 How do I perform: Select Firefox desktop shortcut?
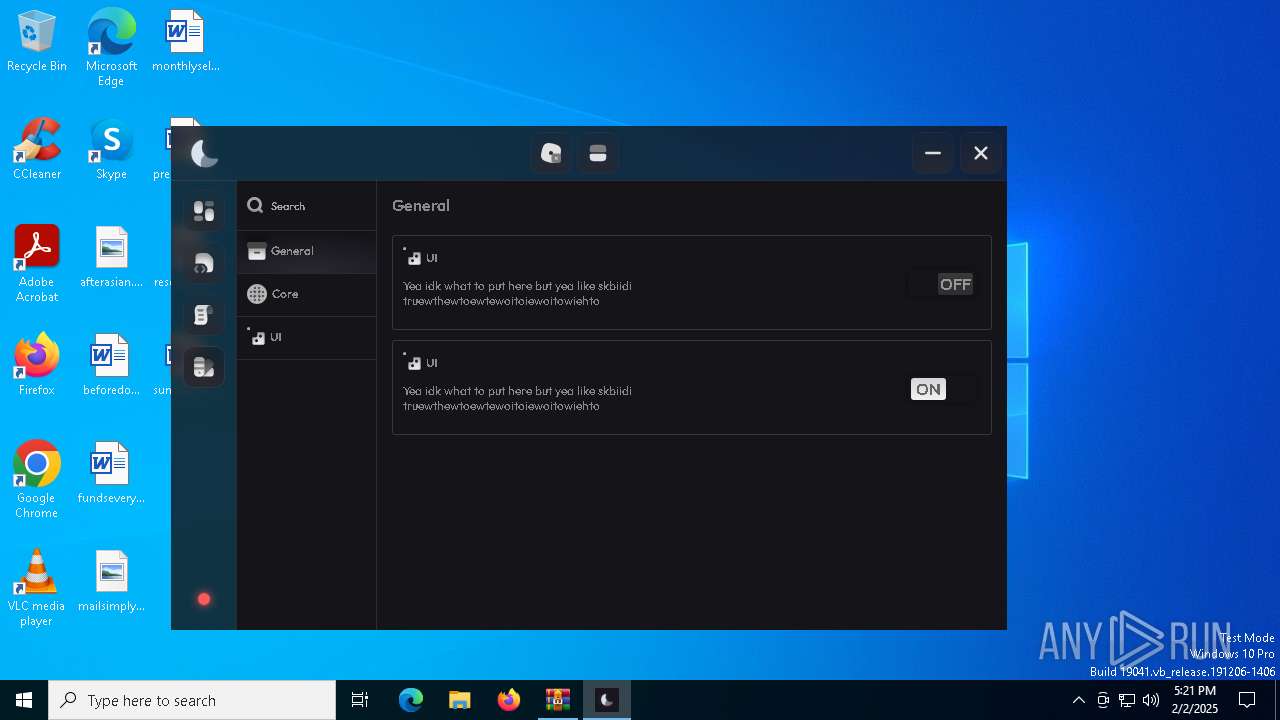coord(37,366)
